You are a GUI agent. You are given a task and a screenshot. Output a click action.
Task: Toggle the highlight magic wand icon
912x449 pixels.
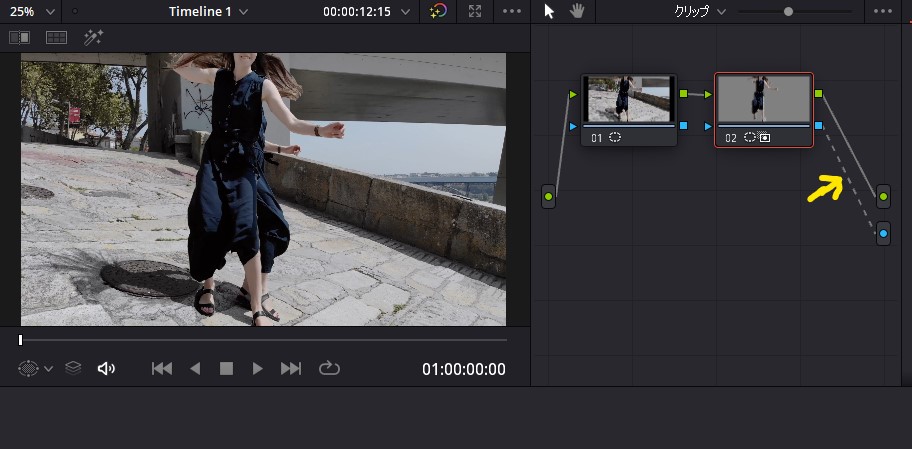(93, 38)
